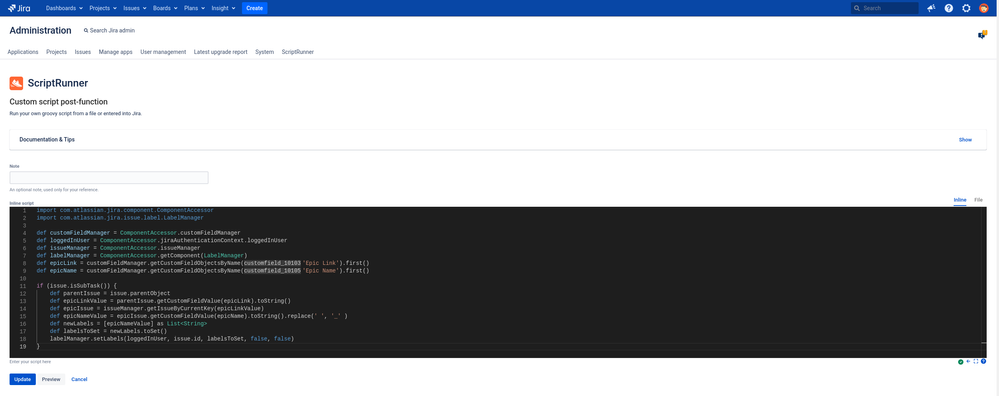Go to Issues admin tab
This screenshot has height=396, width=999.
click(83, 52)
